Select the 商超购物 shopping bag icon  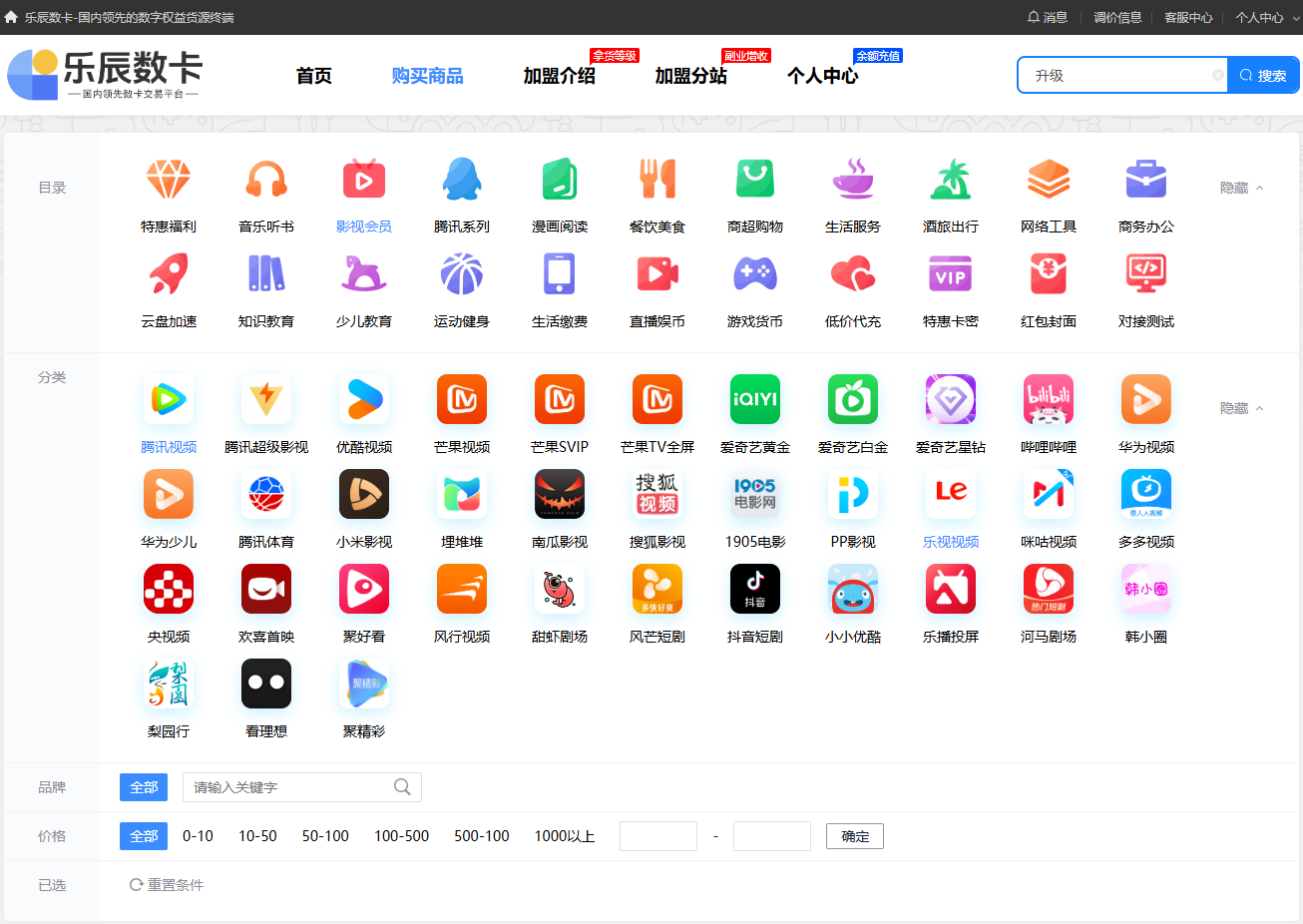755,180
